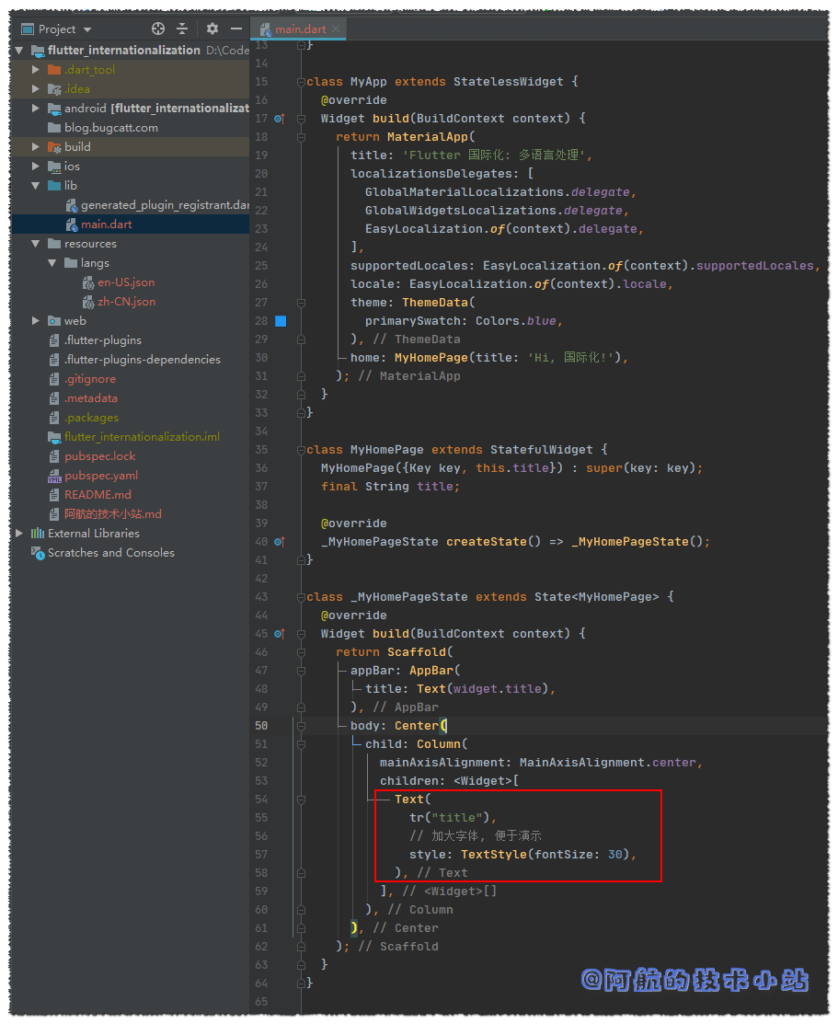Collapse the lib folder

click(37, 186)
